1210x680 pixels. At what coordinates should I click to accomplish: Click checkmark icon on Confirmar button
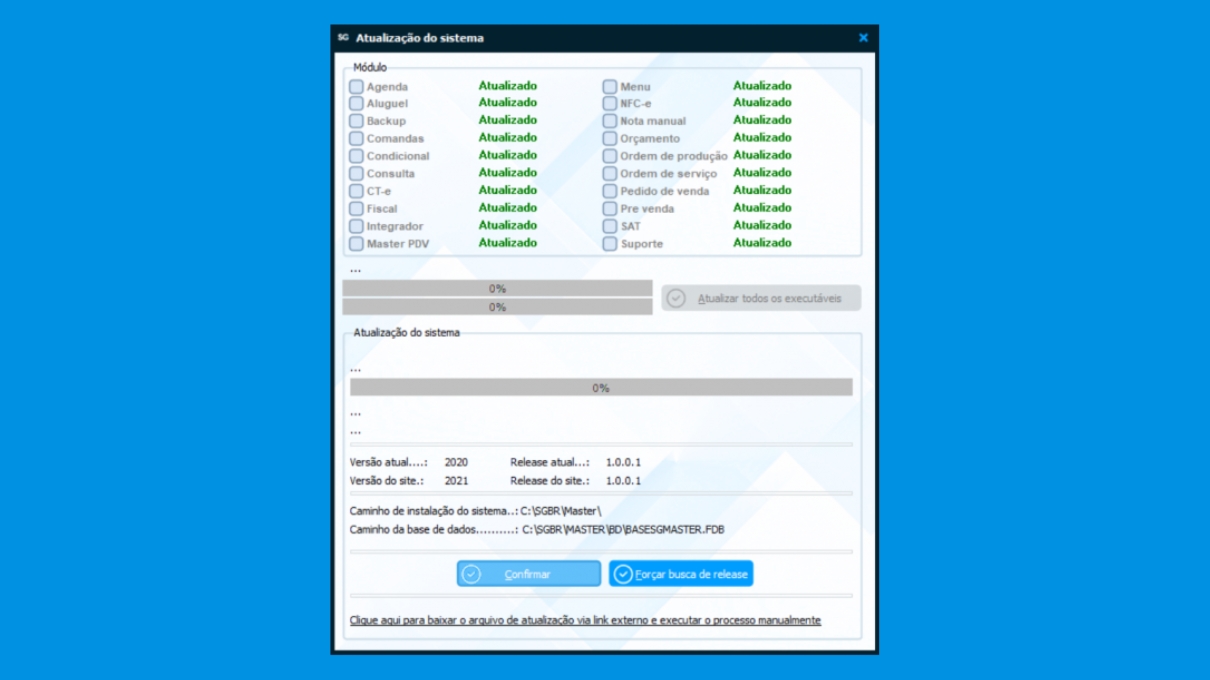click(472, 574)
